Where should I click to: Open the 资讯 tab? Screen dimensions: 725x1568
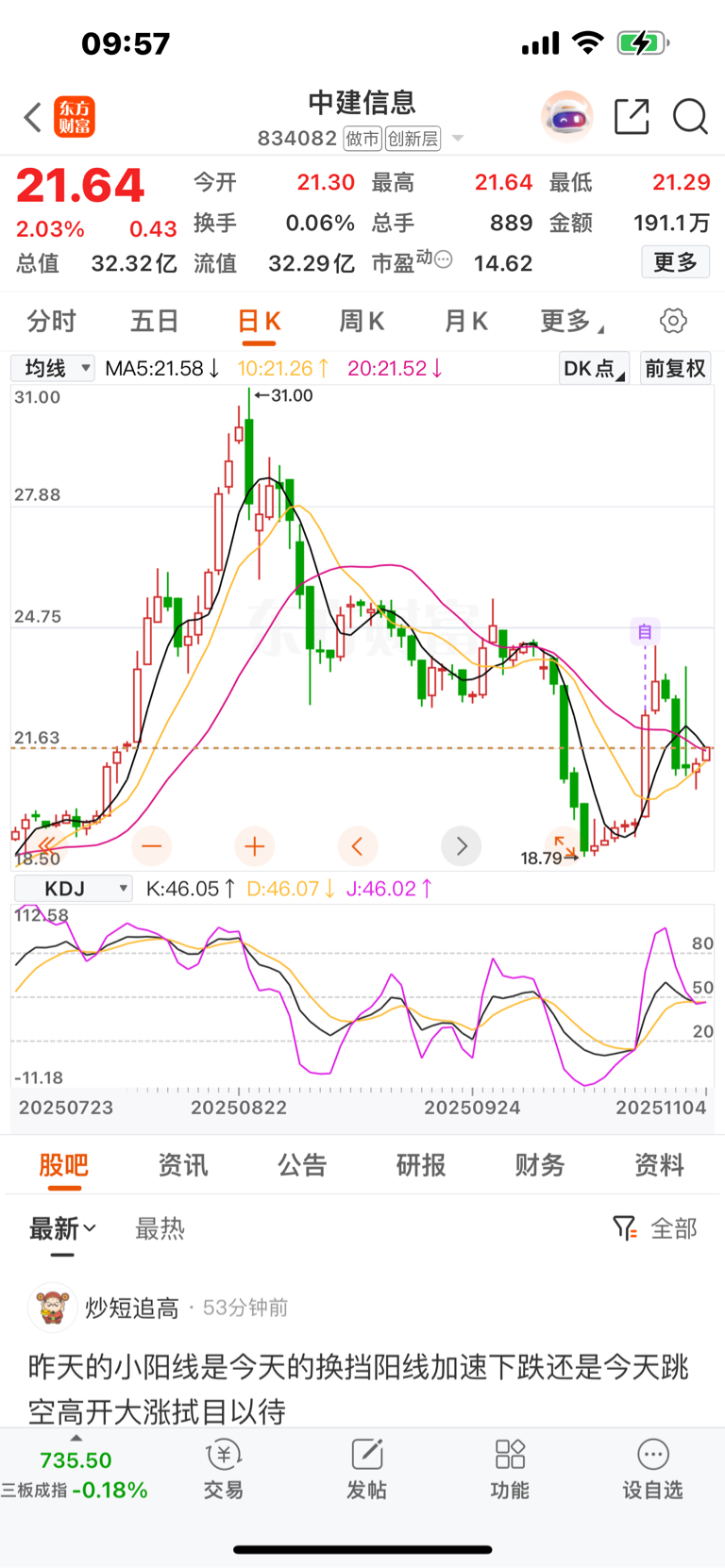pyautogui.click(x=183, y=1165)
